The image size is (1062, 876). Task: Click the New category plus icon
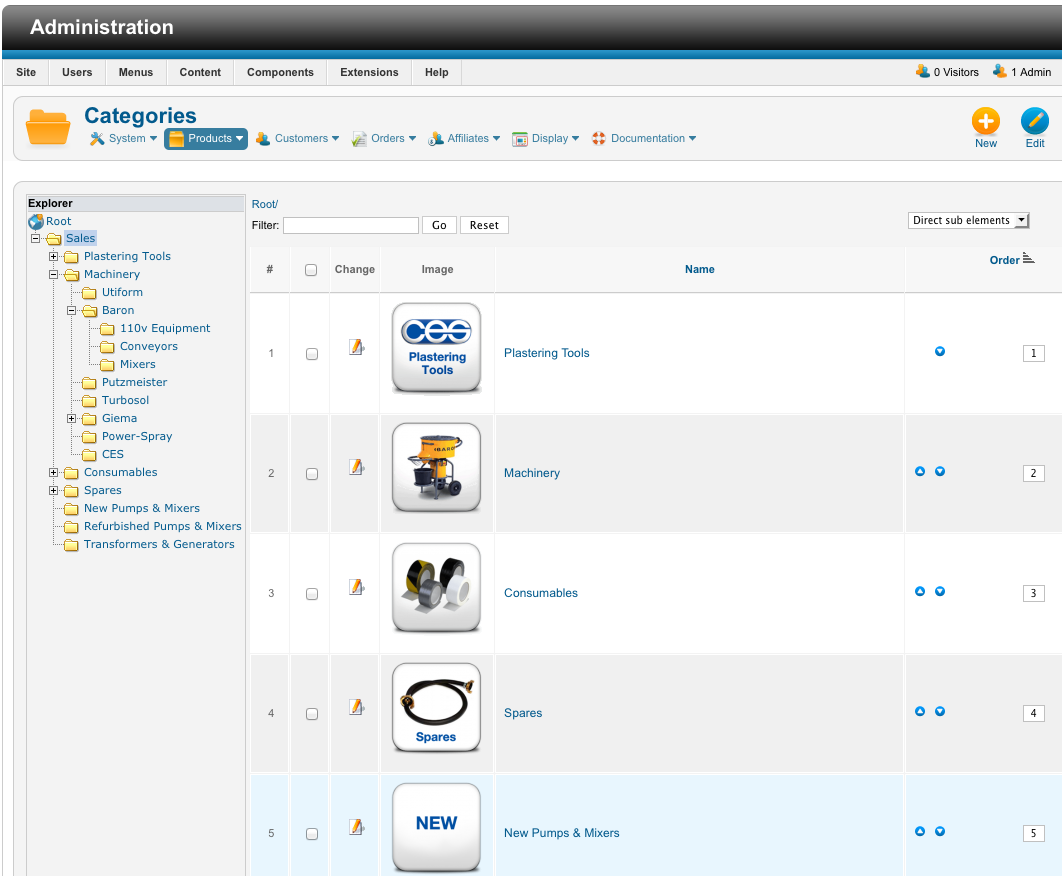pos(985,121)
